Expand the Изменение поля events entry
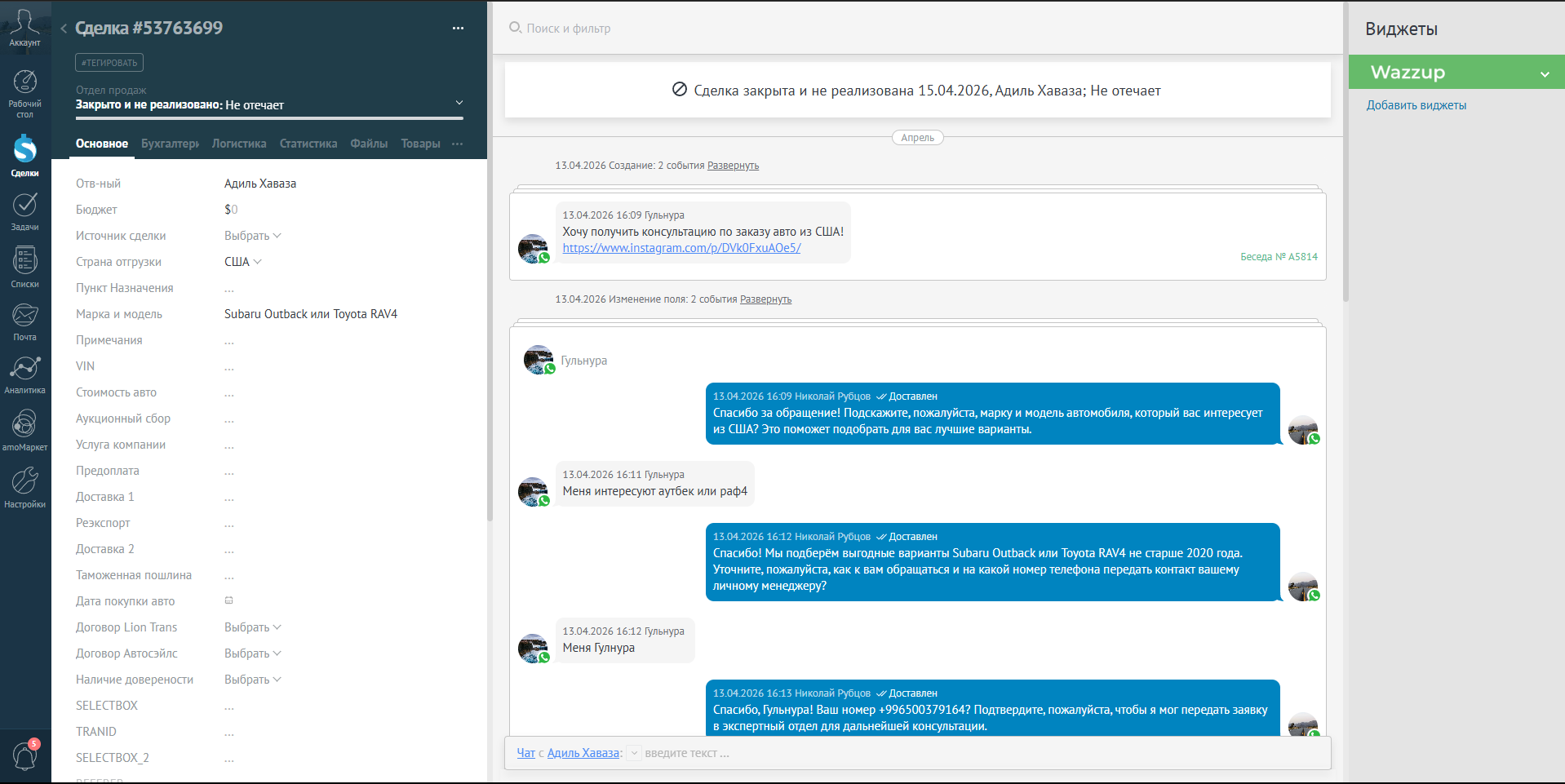Screen dimensions: 1565x784 click(x=765, y=299)
